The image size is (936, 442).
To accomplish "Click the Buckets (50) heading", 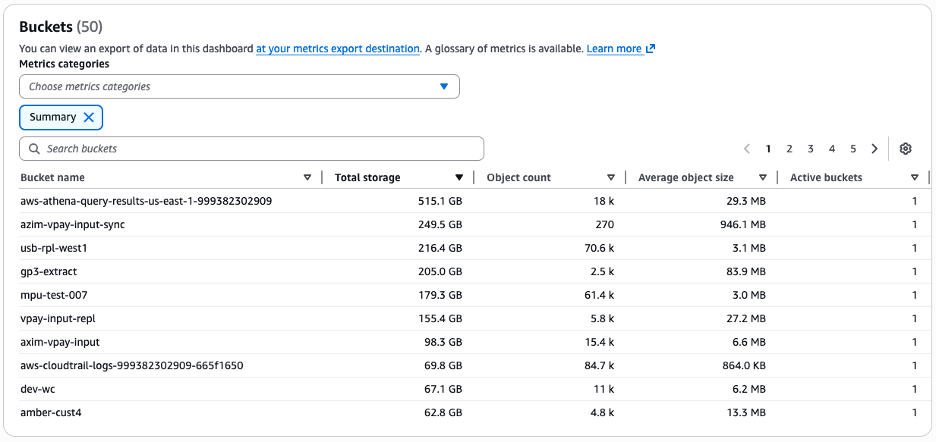I will [x=61, y=27].
